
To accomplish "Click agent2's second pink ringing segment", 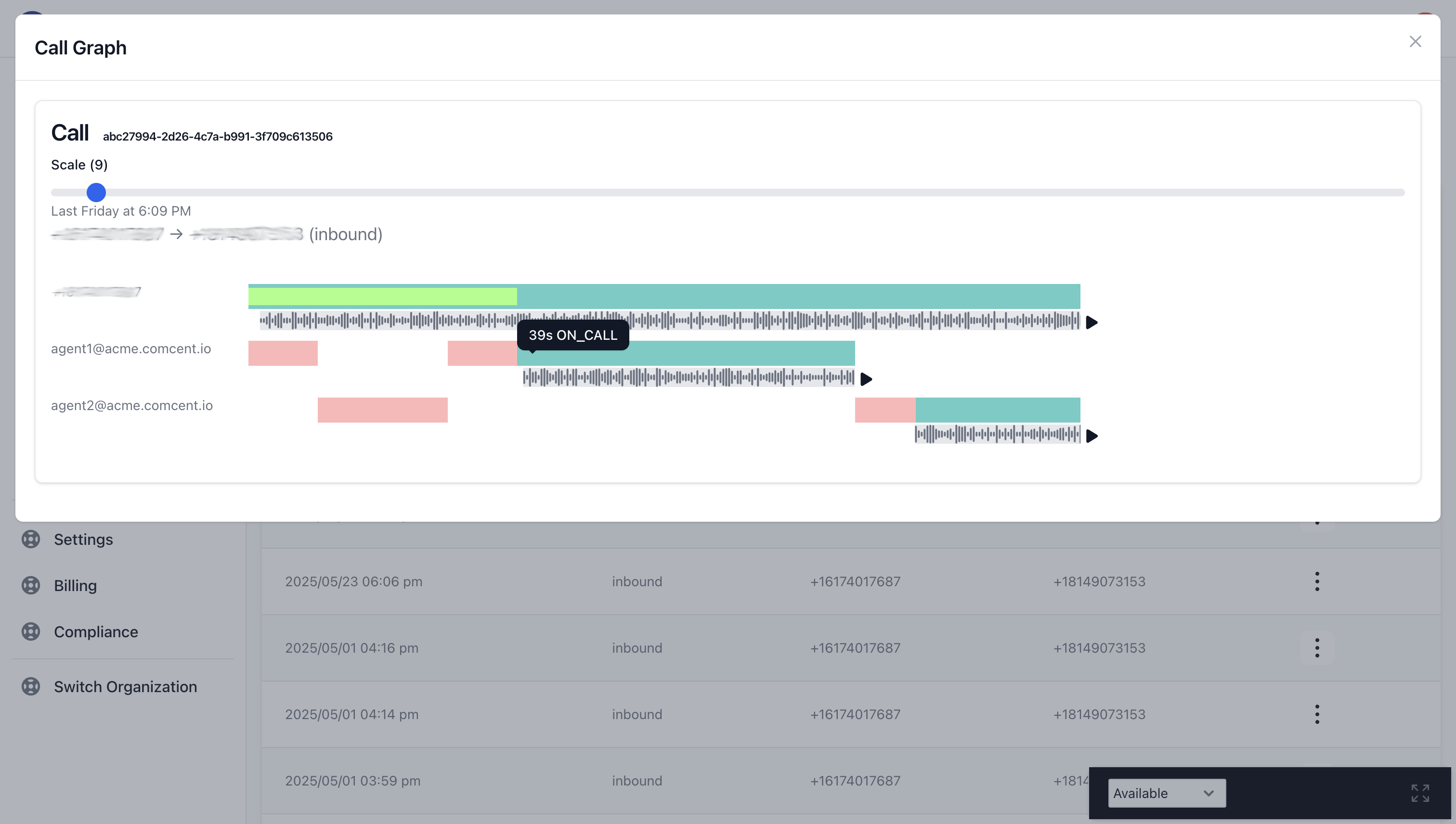I will click(885, 410).
